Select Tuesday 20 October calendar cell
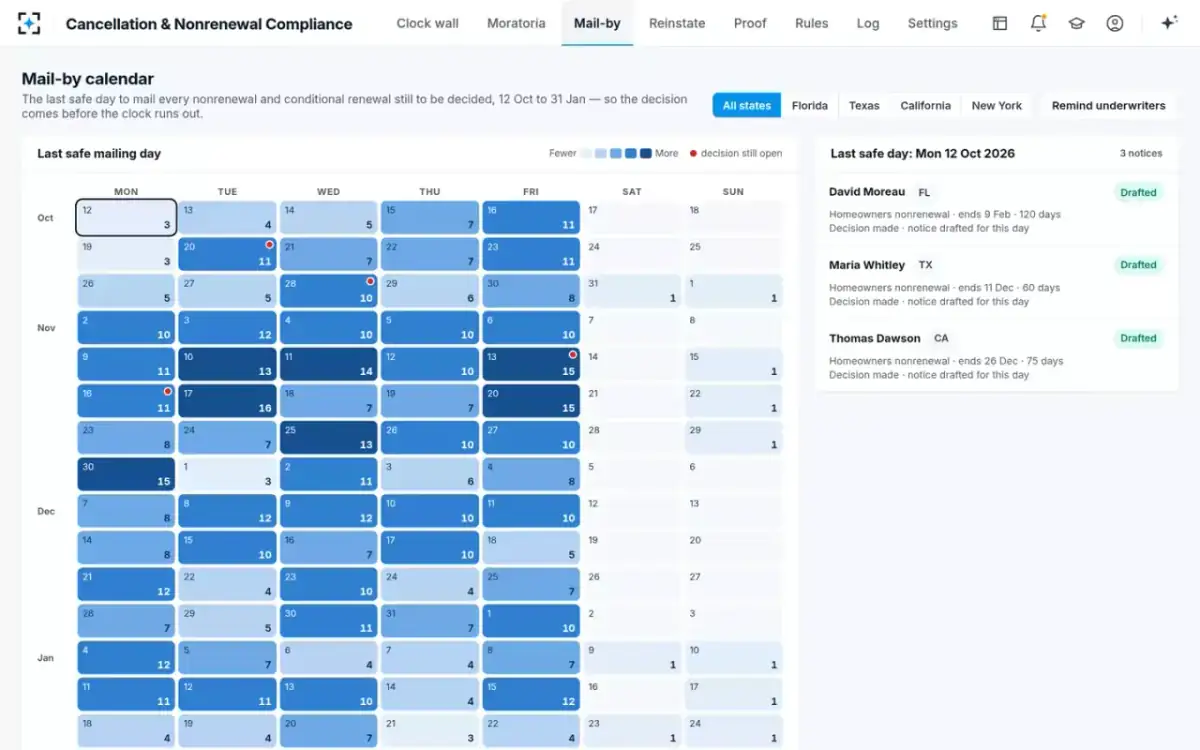Screen dimensions: 1200x750 tap(227, 254)
